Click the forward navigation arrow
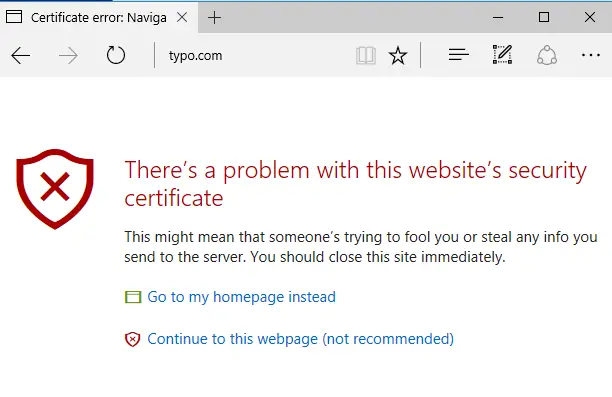The width and height of the screenshot is (612, 397). tap(68, 55)
